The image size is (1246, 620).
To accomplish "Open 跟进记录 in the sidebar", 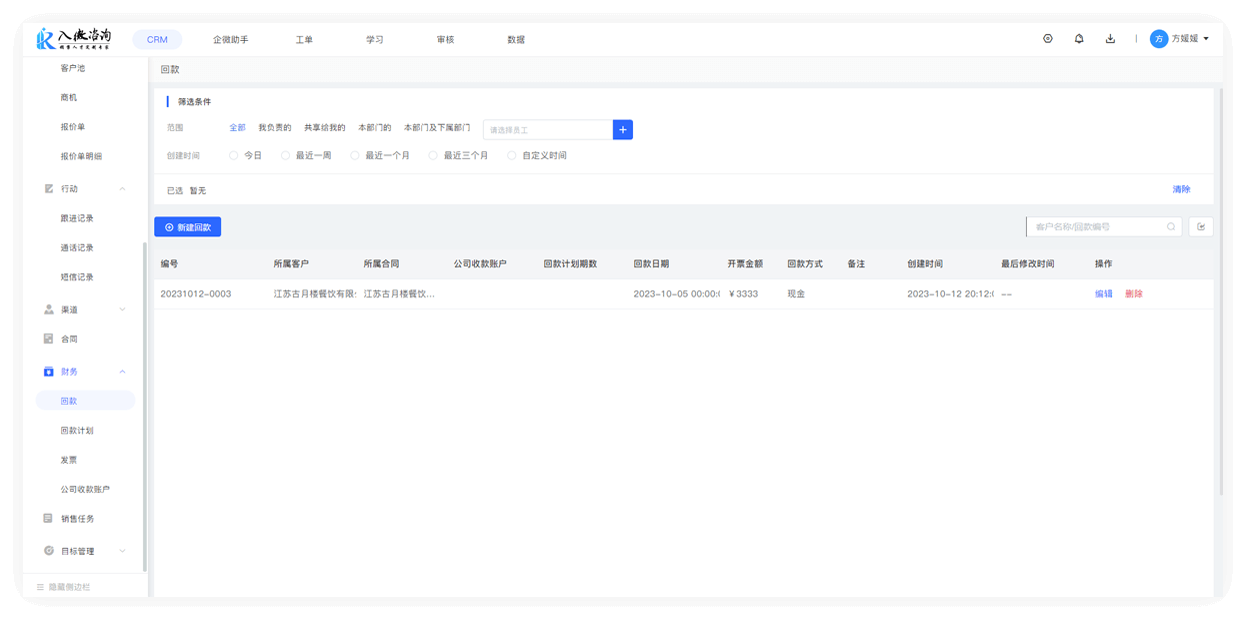I will (x=77, y=218).
